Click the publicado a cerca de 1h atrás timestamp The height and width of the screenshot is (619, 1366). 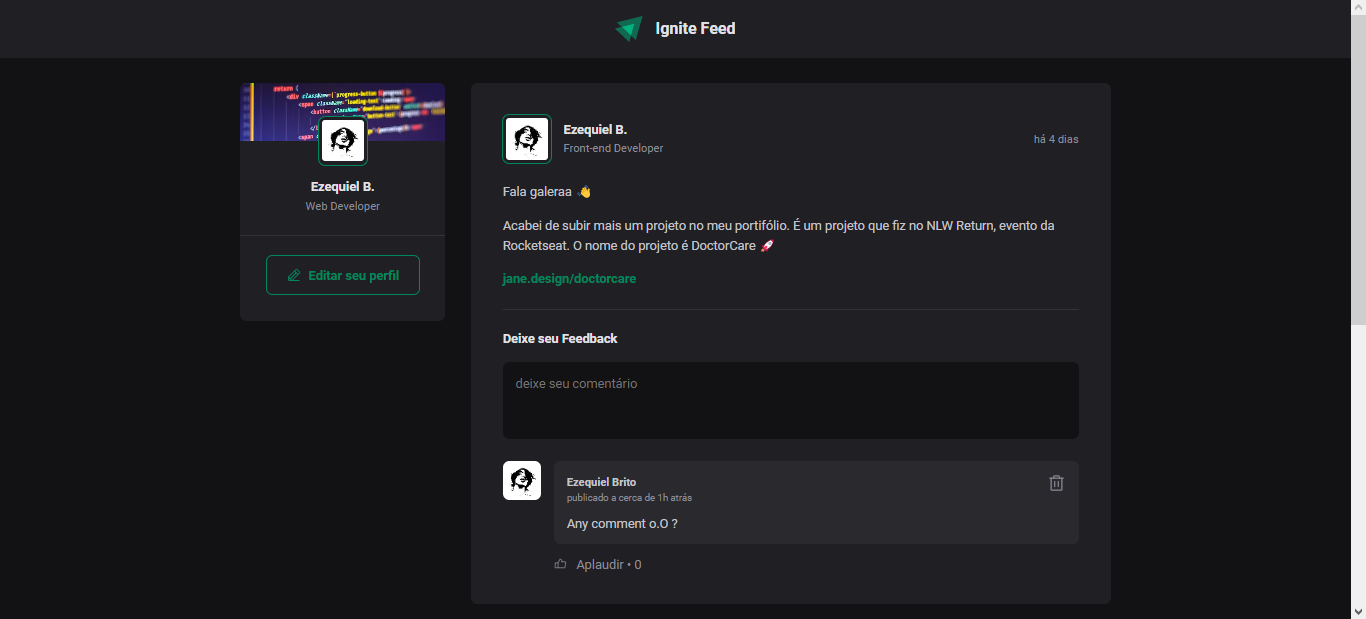click(x=629, y=497)
